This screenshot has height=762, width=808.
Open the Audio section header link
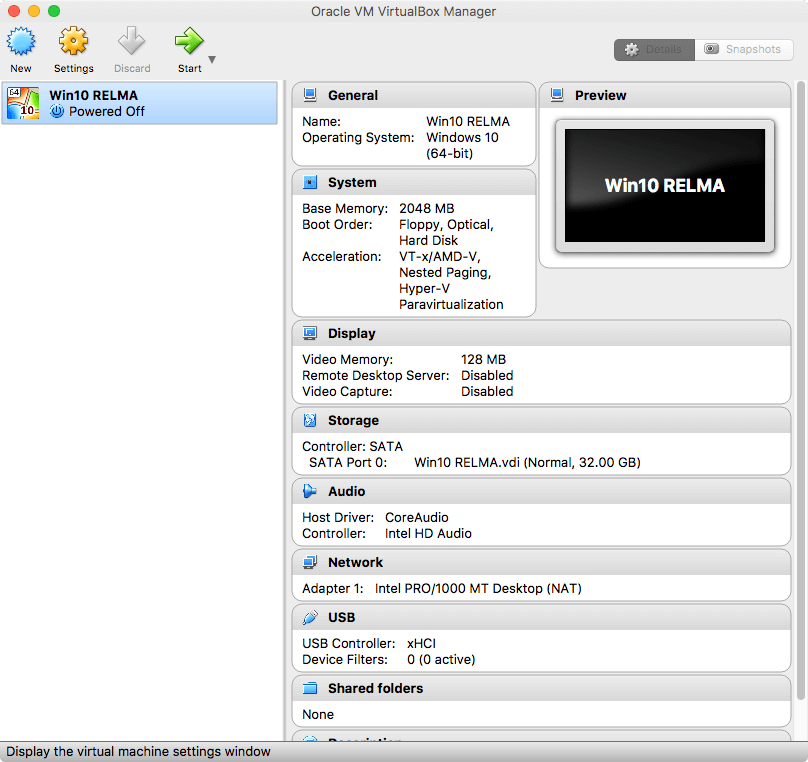pyautogui.click(x=346, y=492)
